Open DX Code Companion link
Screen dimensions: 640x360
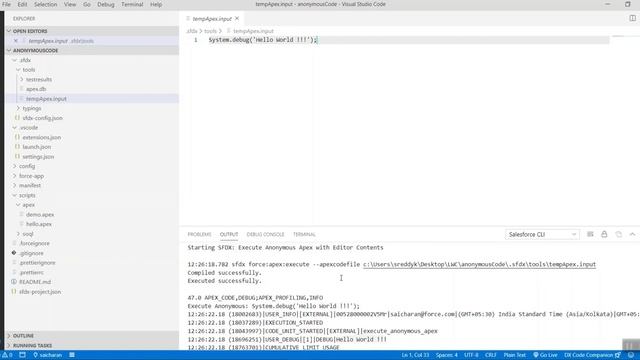(592, 355)
